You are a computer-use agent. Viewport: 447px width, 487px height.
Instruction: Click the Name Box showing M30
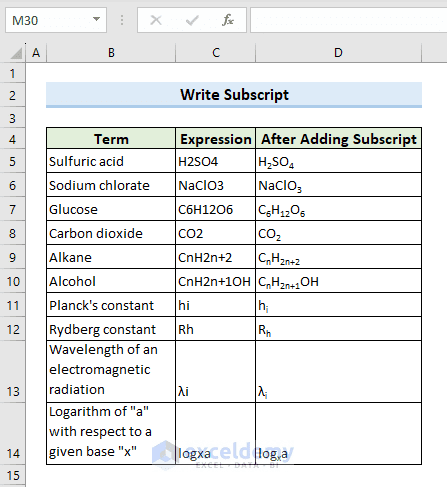point(56,20)
